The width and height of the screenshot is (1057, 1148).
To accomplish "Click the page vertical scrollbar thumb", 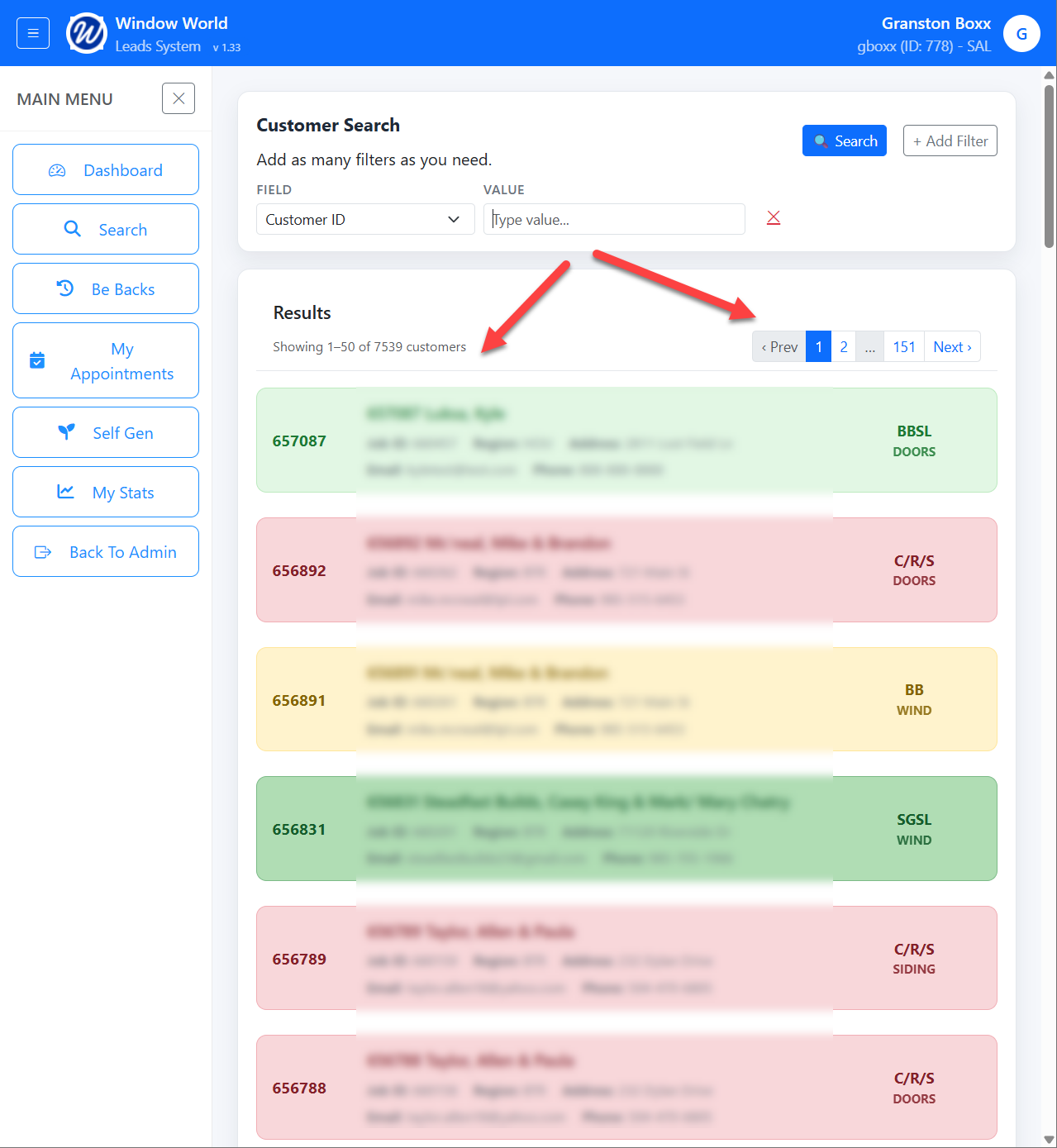I will pyautogui.click(x=1049, y=165).
